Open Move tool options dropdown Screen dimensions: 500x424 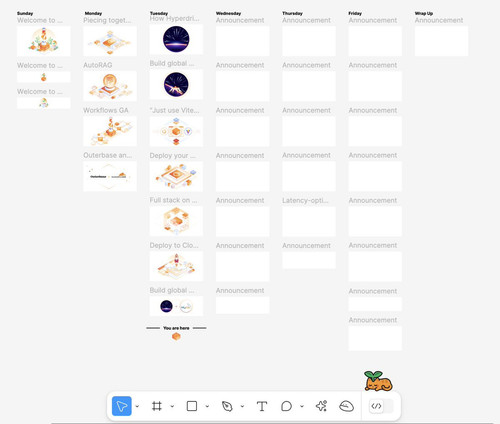click(137, 406)
